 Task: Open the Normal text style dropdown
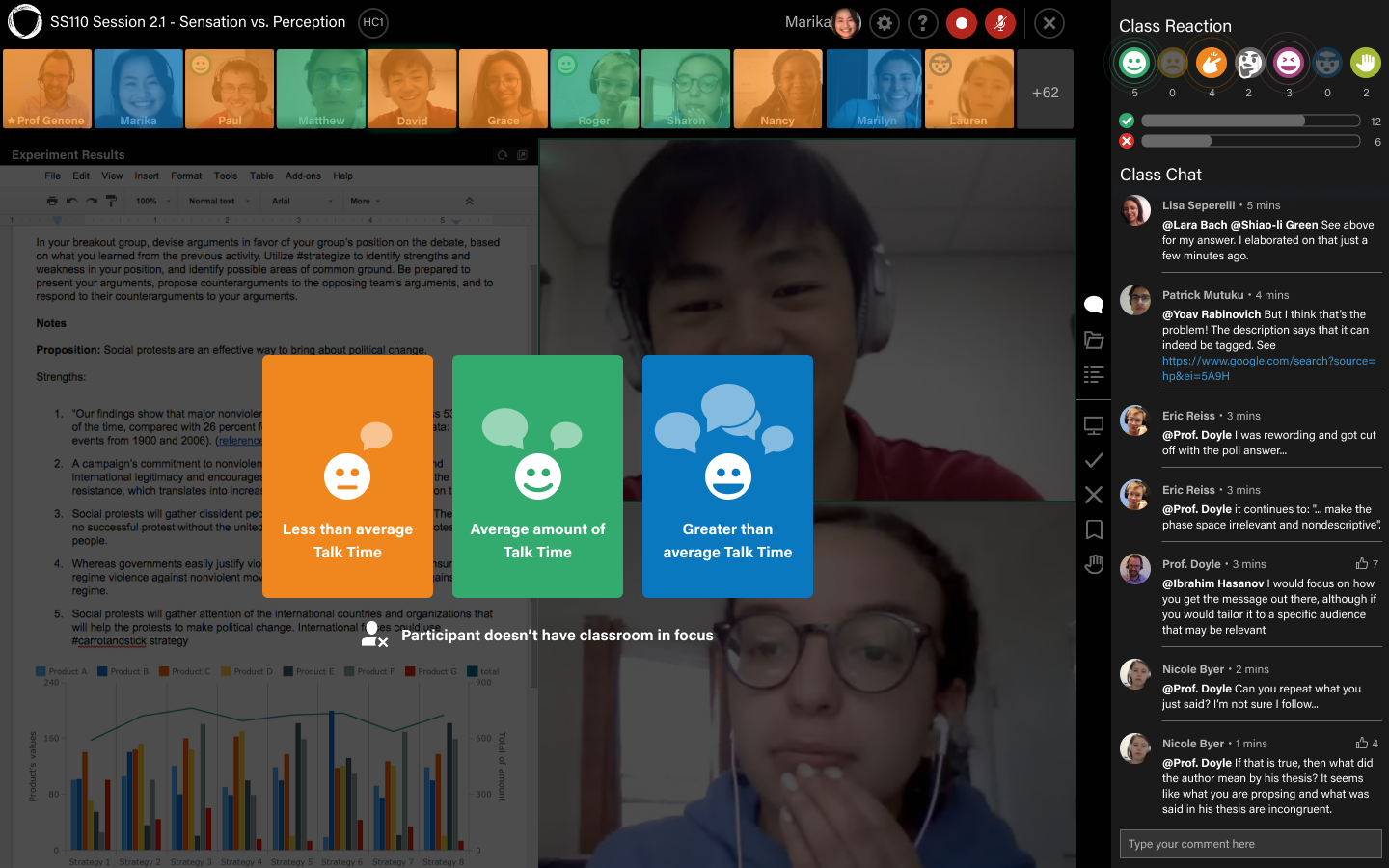point(219,201)
